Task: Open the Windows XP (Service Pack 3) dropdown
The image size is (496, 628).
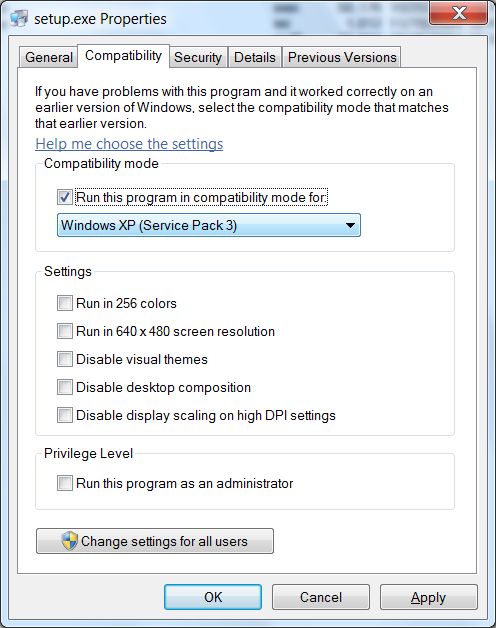Action: point(209,225)
